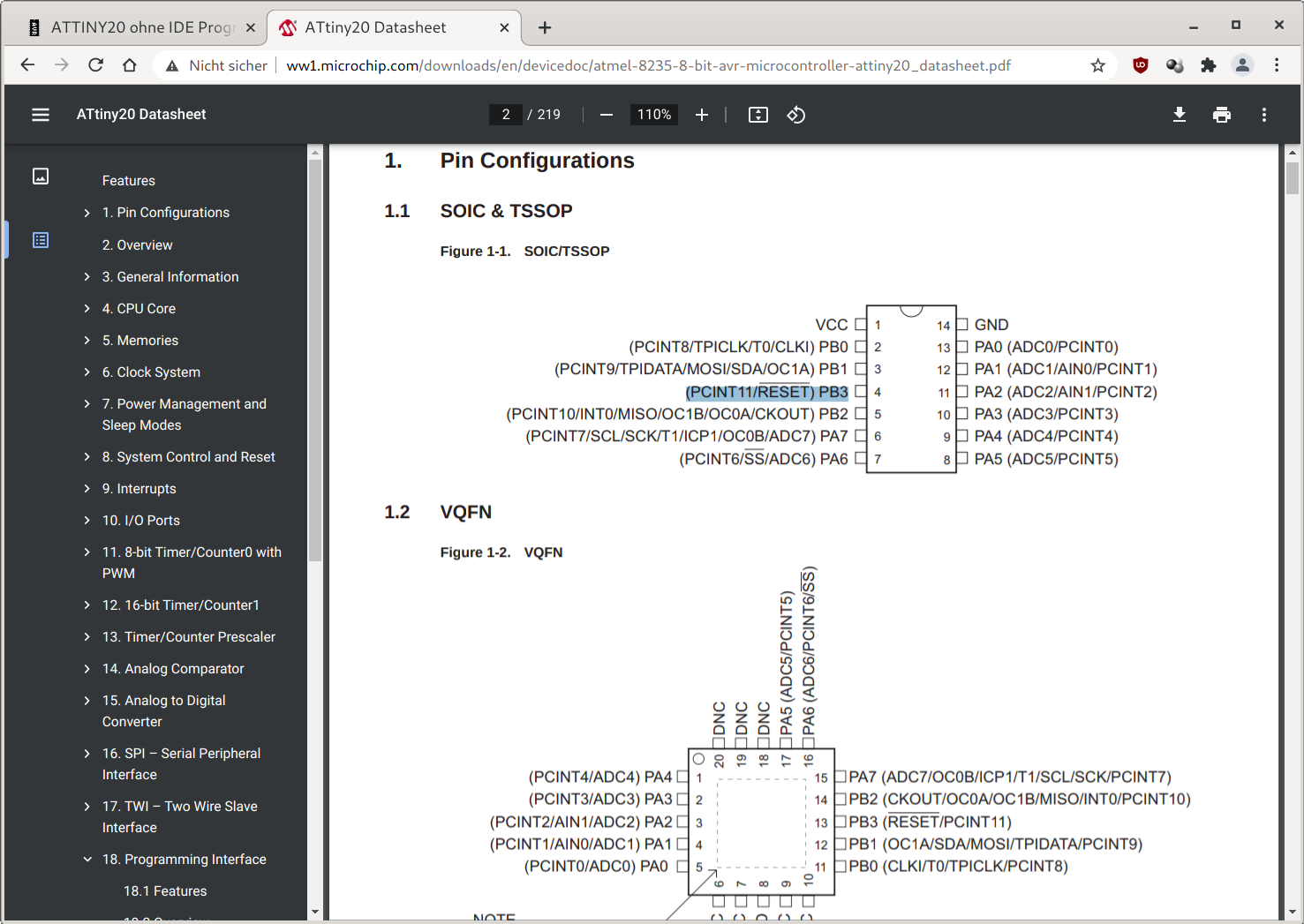The image size is (1304, 924).
Task: Click the gray circles extension icon
Action: pos(1175,65)
